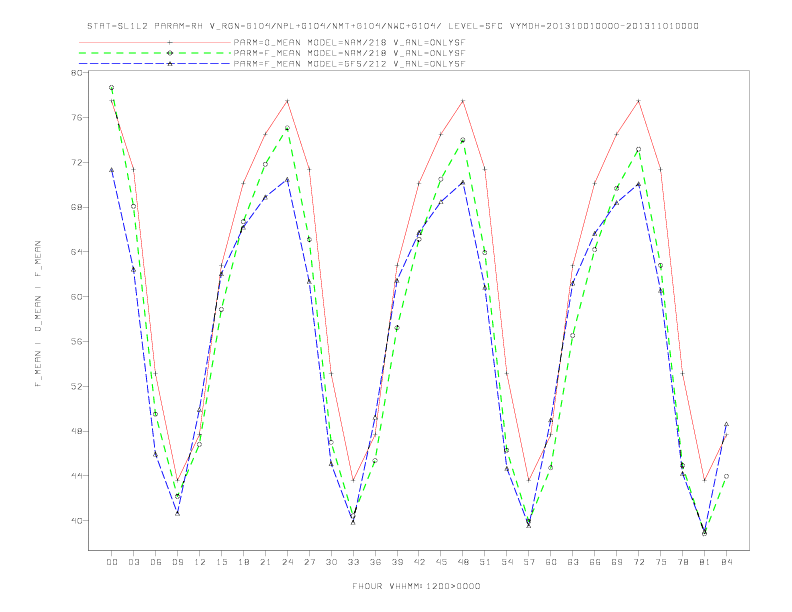Click the blue dashed legend line sample
This screenshot has height=612, width=792.
coord(155,64)
